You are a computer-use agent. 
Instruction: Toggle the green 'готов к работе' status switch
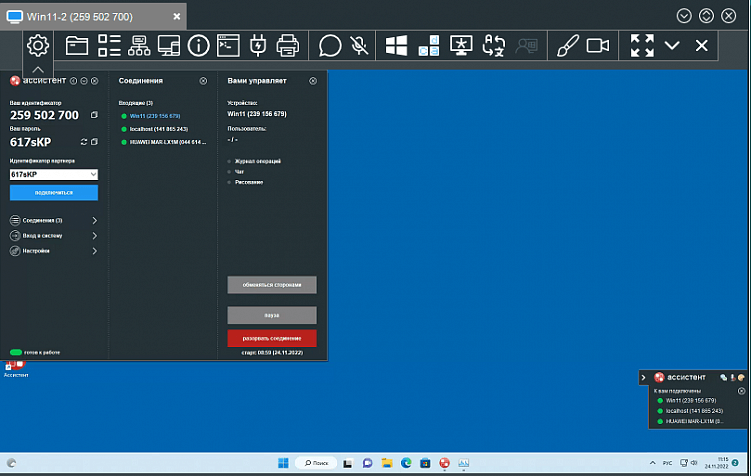coord(16,352)
